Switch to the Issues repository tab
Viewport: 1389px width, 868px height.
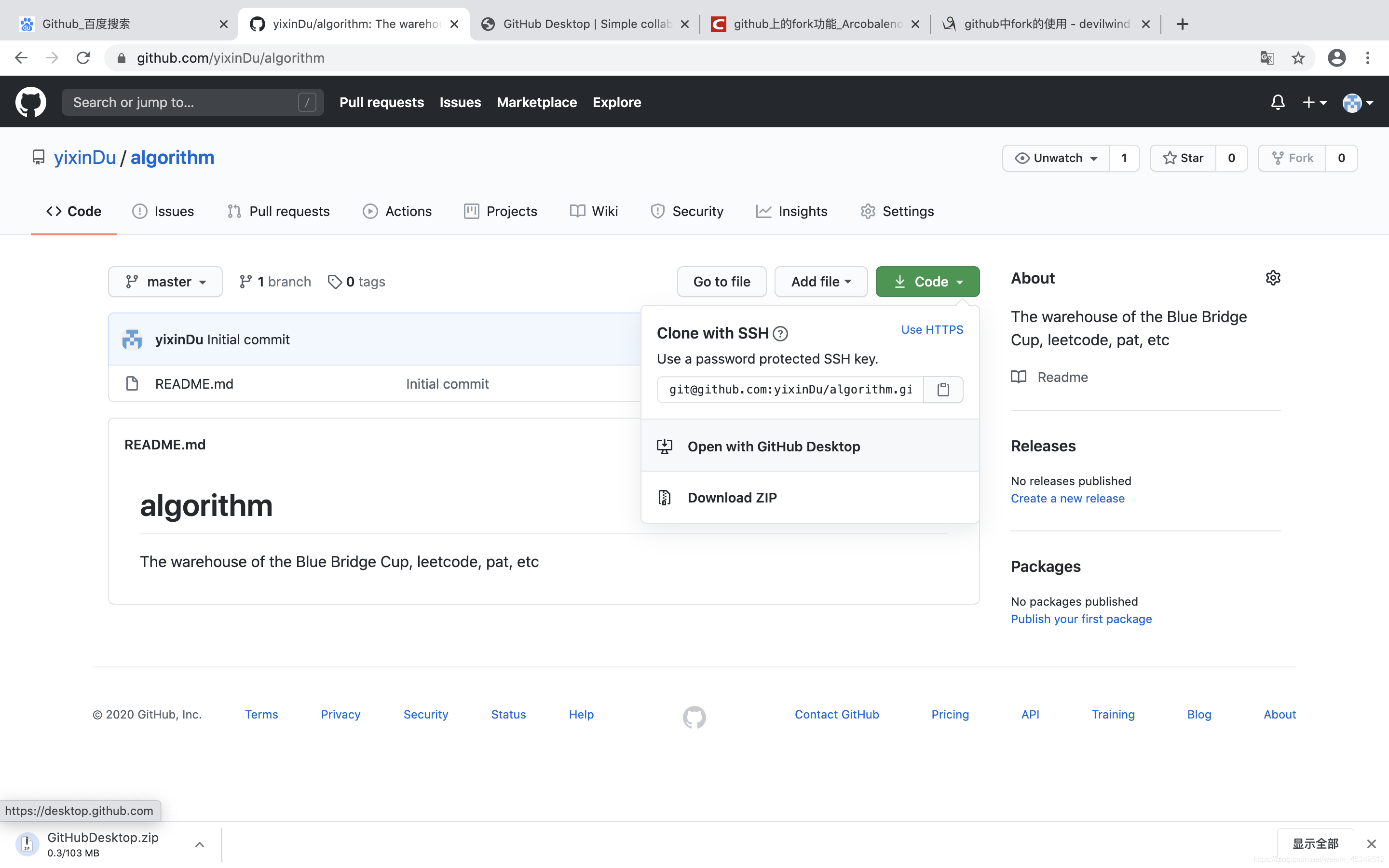click(x=163, y=211)
